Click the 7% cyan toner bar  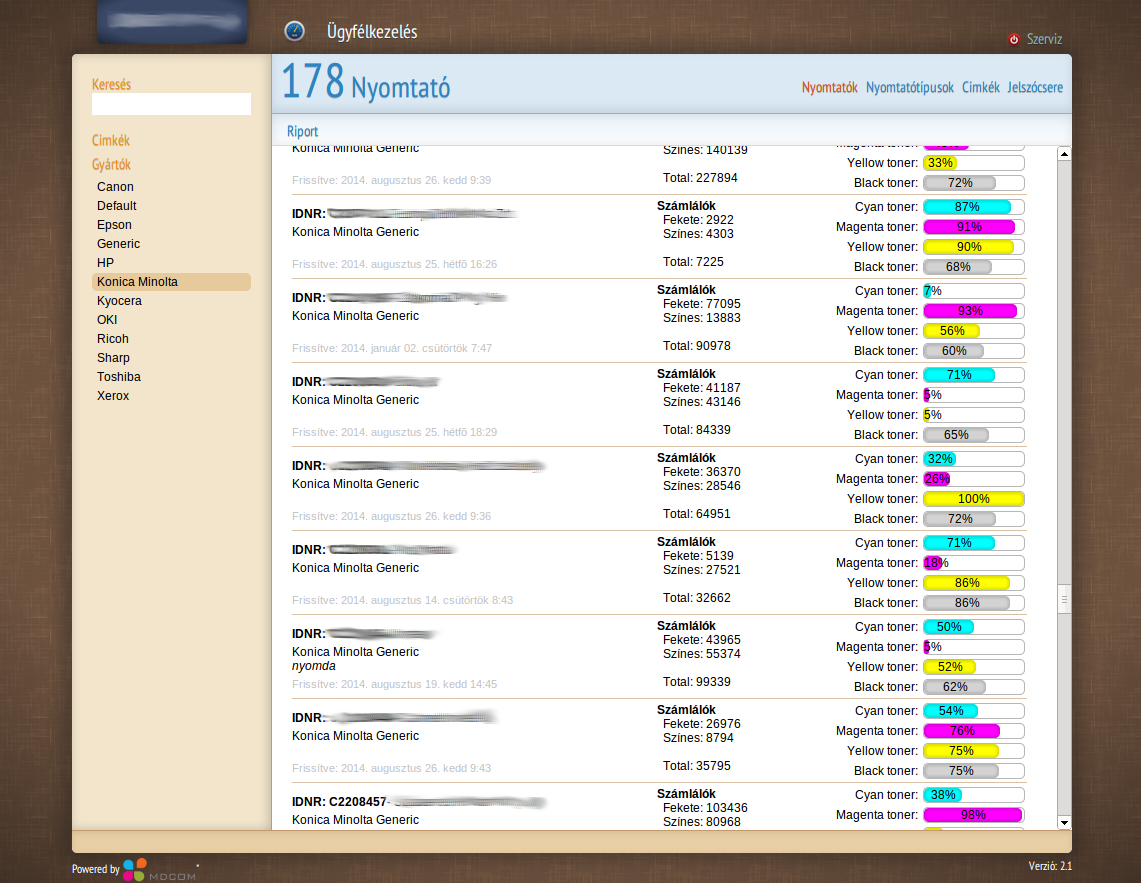point(974,291)
